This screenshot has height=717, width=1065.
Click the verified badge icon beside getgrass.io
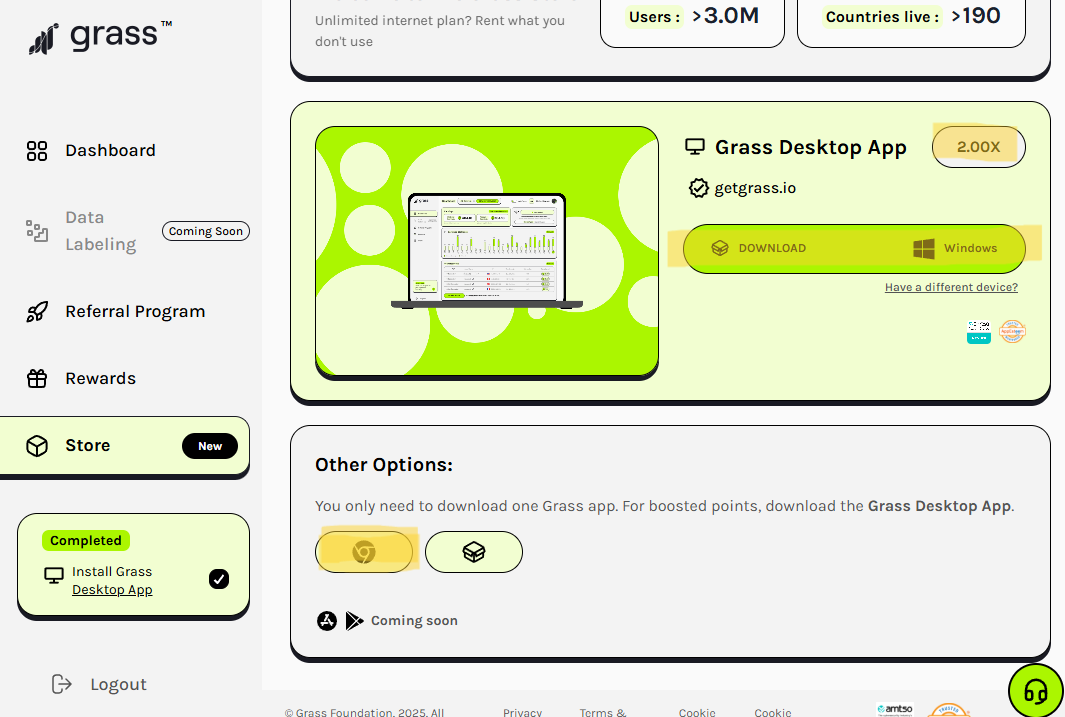coord(698,188)
